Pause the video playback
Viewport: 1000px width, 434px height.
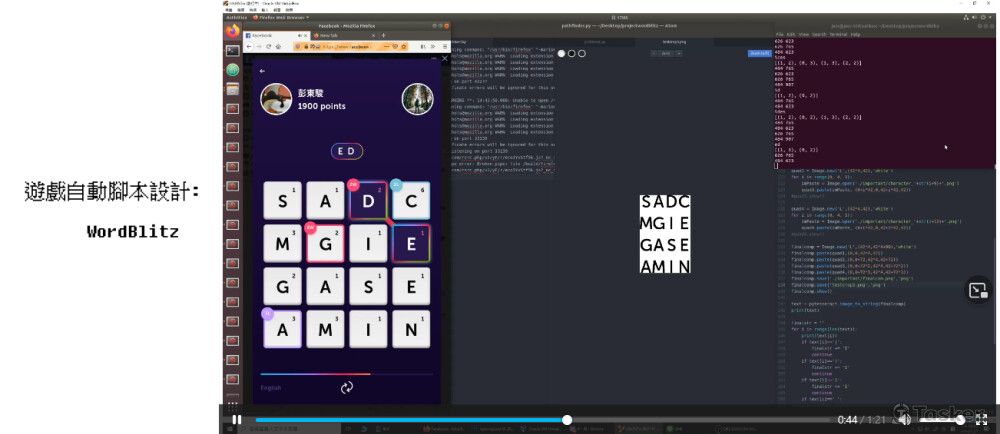pyautogui.click(x=237, y=420)
